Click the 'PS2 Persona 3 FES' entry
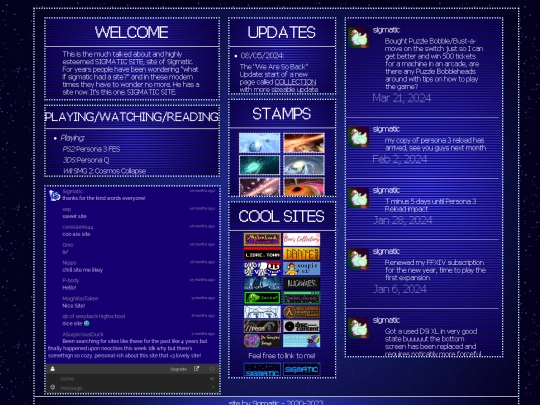The image size is (540, 405). pyautogui.click(x=91, y=149)
